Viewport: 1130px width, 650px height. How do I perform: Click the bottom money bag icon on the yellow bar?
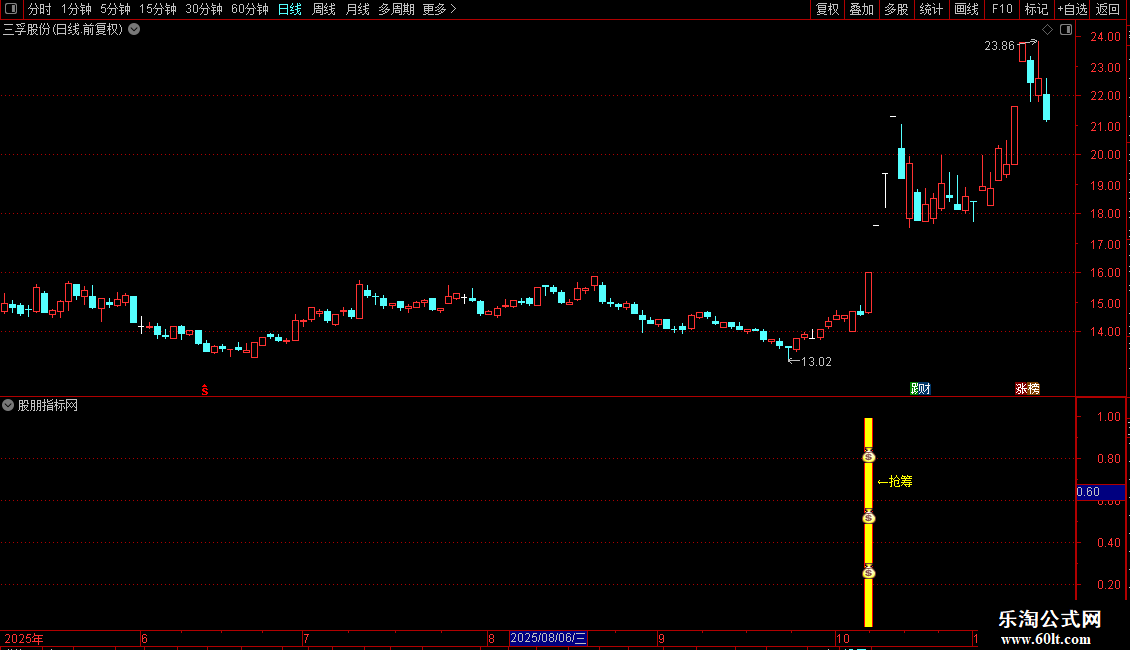pyautogui.click(x=868, y=571)
